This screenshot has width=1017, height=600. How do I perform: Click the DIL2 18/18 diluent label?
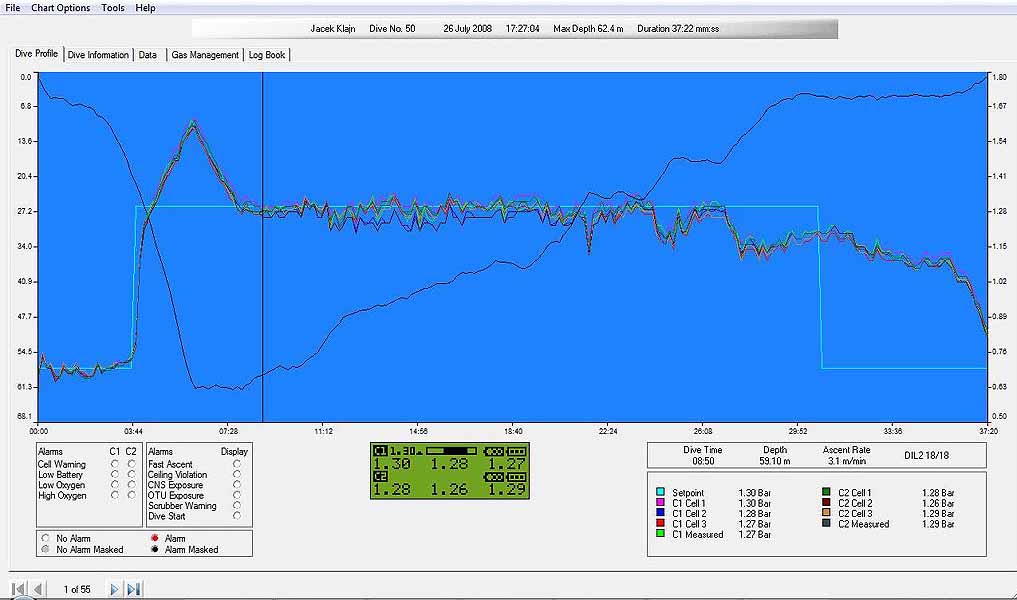pyautogui.click(x=926, y=455)
